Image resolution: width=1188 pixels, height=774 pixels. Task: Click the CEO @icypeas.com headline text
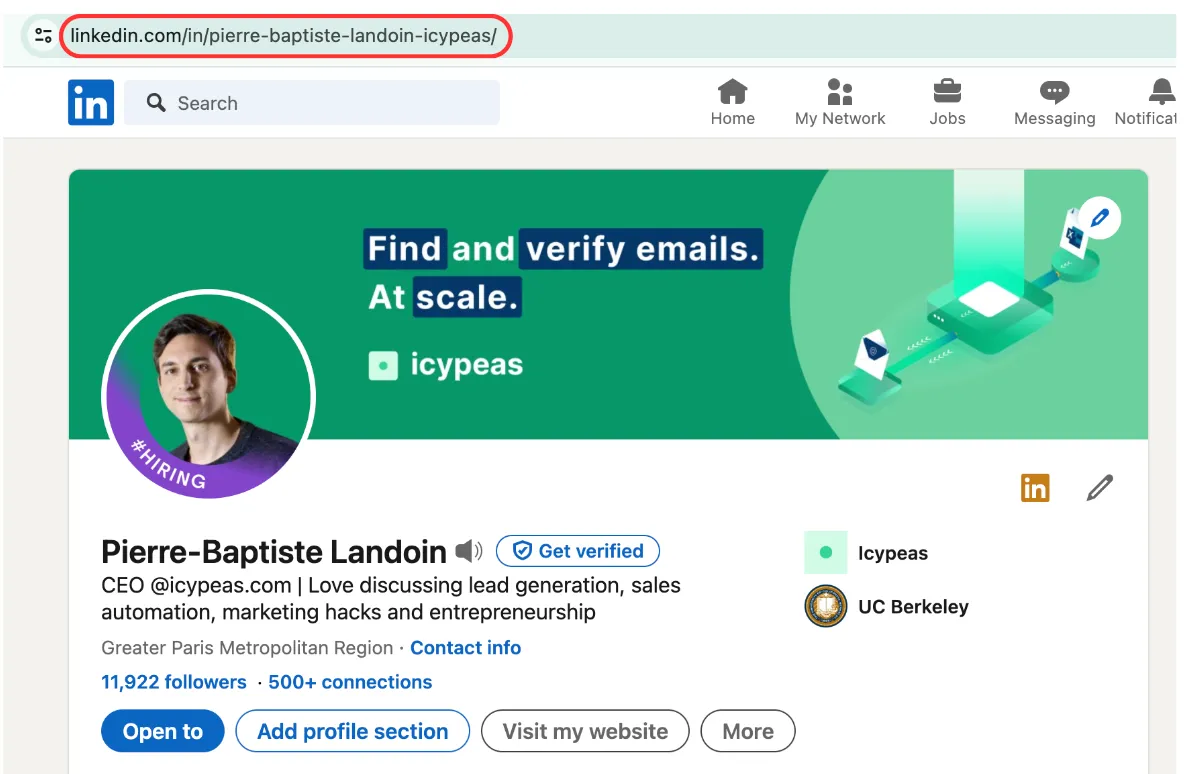(390, 598)
